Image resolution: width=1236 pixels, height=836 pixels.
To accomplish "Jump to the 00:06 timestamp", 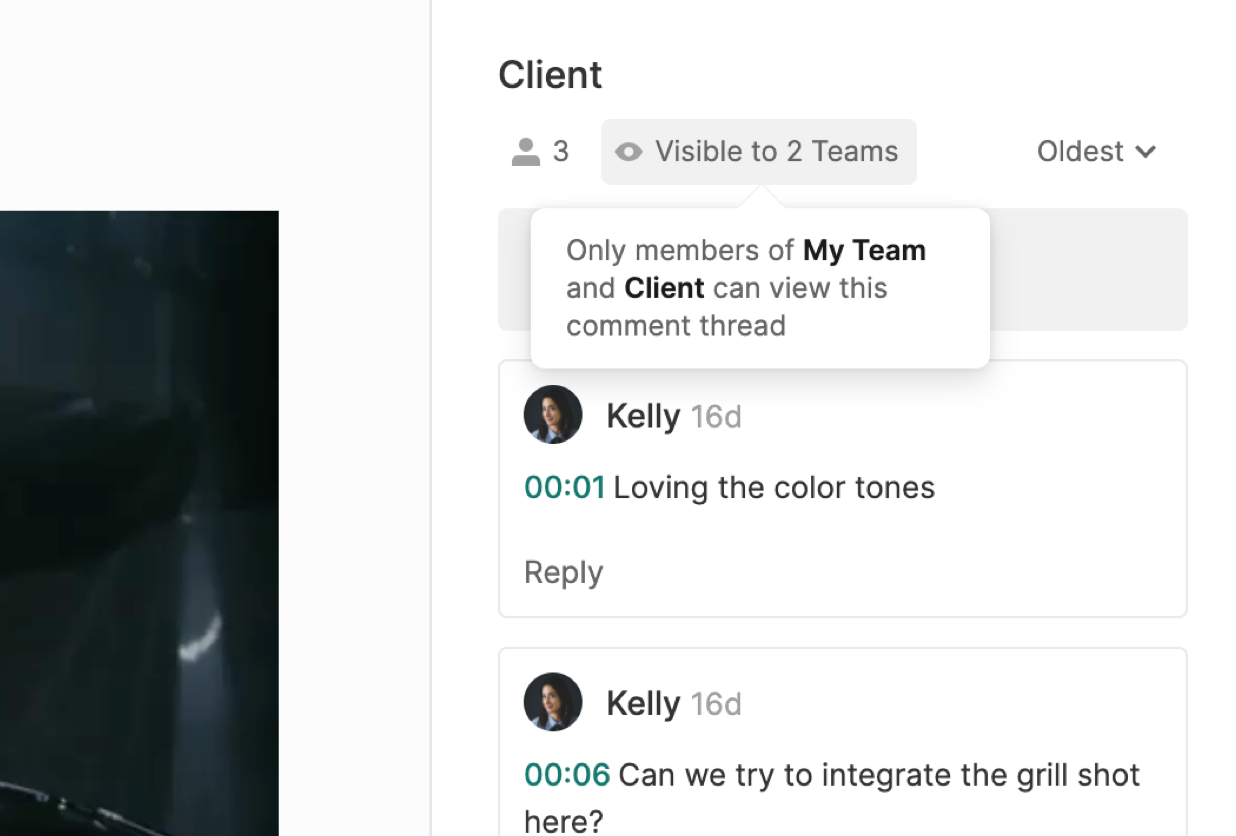I will pyautogui.click(x=566, y=776).
